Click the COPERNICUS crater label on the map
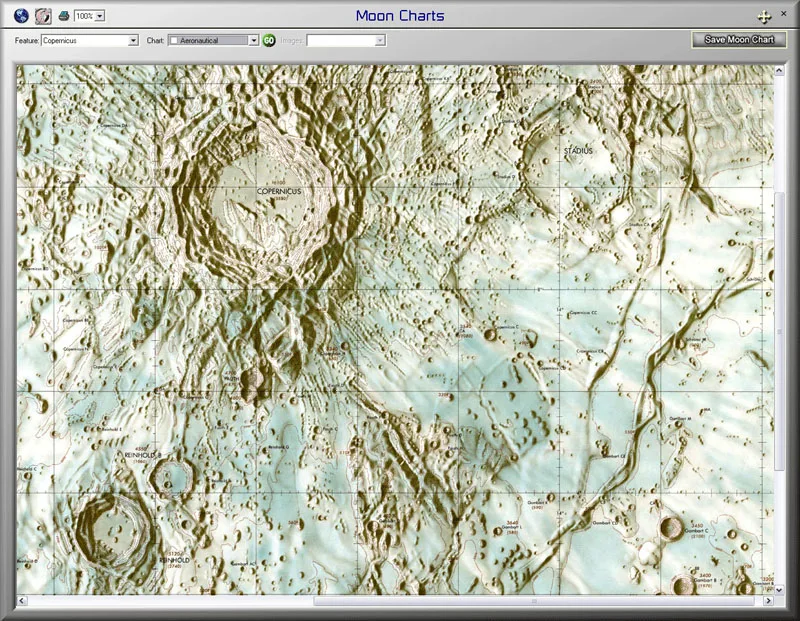800x621 pixels. coord(279,191)
